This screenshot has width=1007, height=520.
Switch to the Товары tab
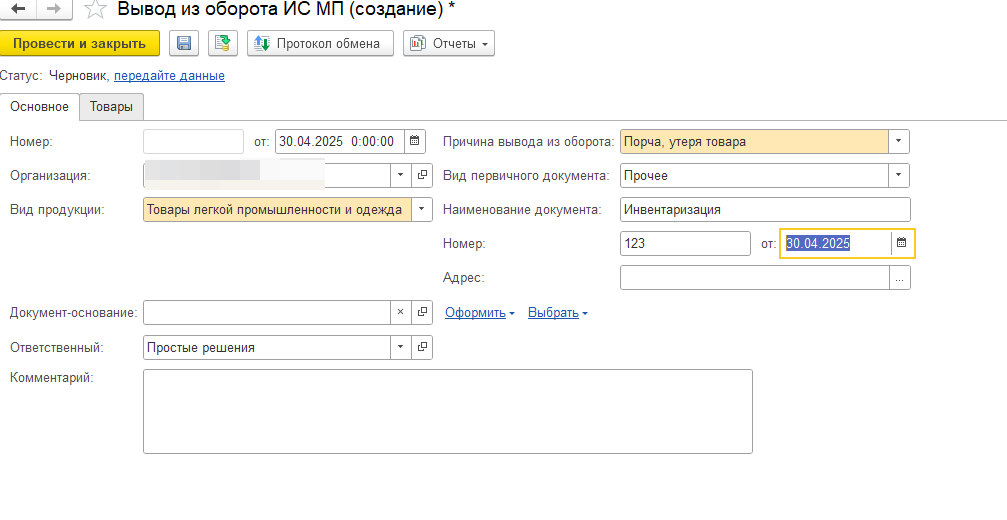[111, 106]
